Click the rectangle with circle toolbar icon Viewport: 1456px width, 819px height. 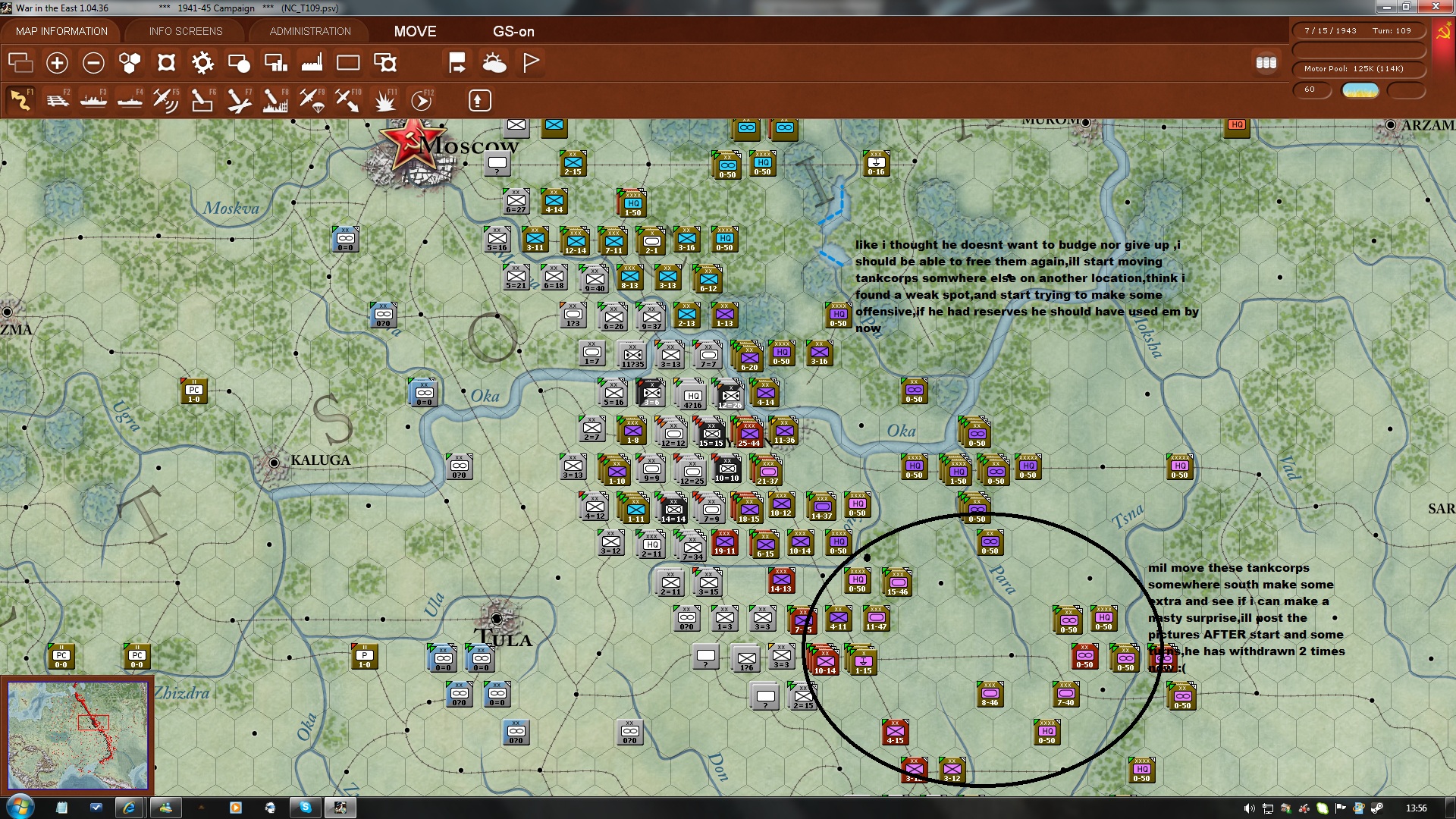click(239, 63)
